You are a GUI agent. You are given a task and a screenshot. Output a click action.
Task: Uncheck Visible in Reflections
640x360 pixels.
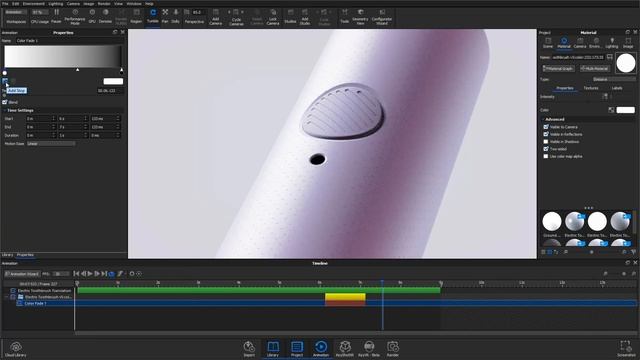click(x=546, y=134)
